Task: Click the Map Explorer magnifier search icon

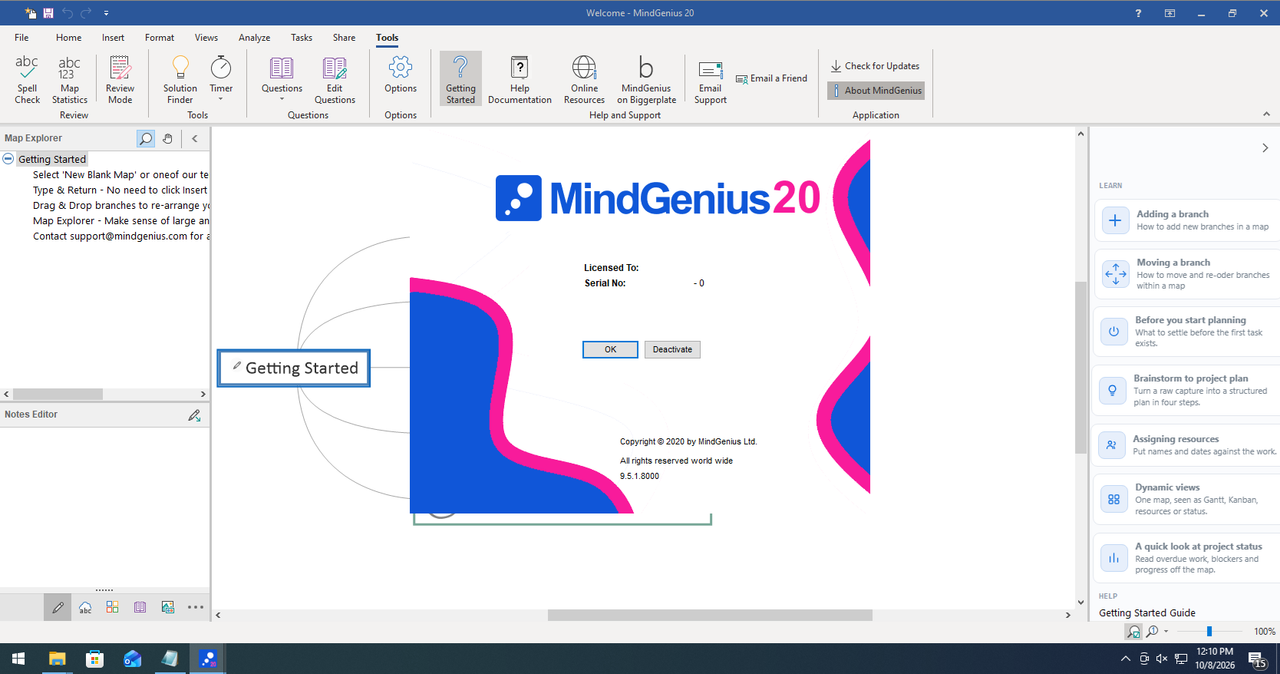Action: click(146, 139)
